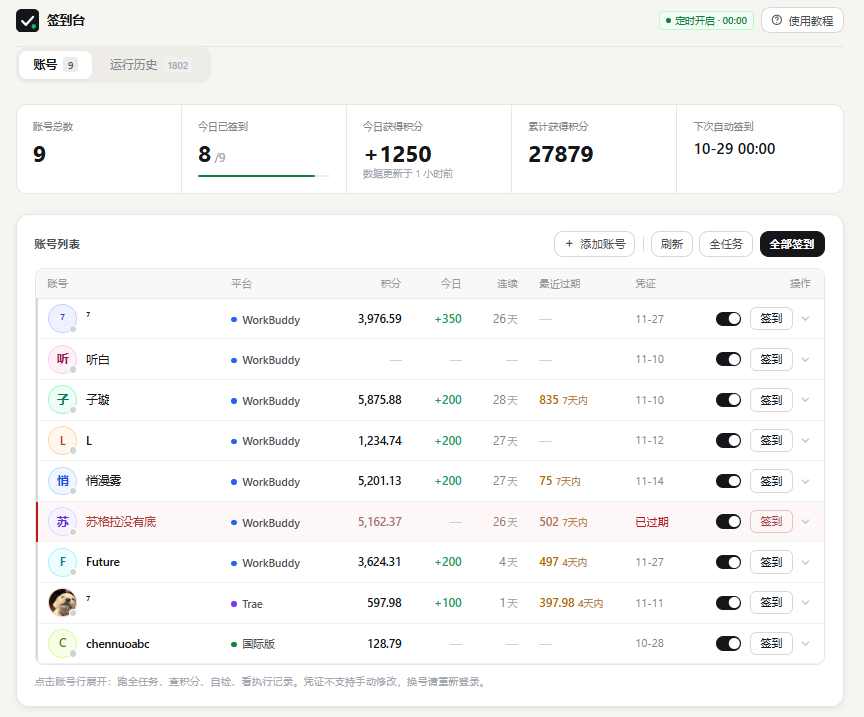Click the 397.98 4天内 expiry value
The height and width of the screenshot is (717, 864).
click(x=571, y=603)
